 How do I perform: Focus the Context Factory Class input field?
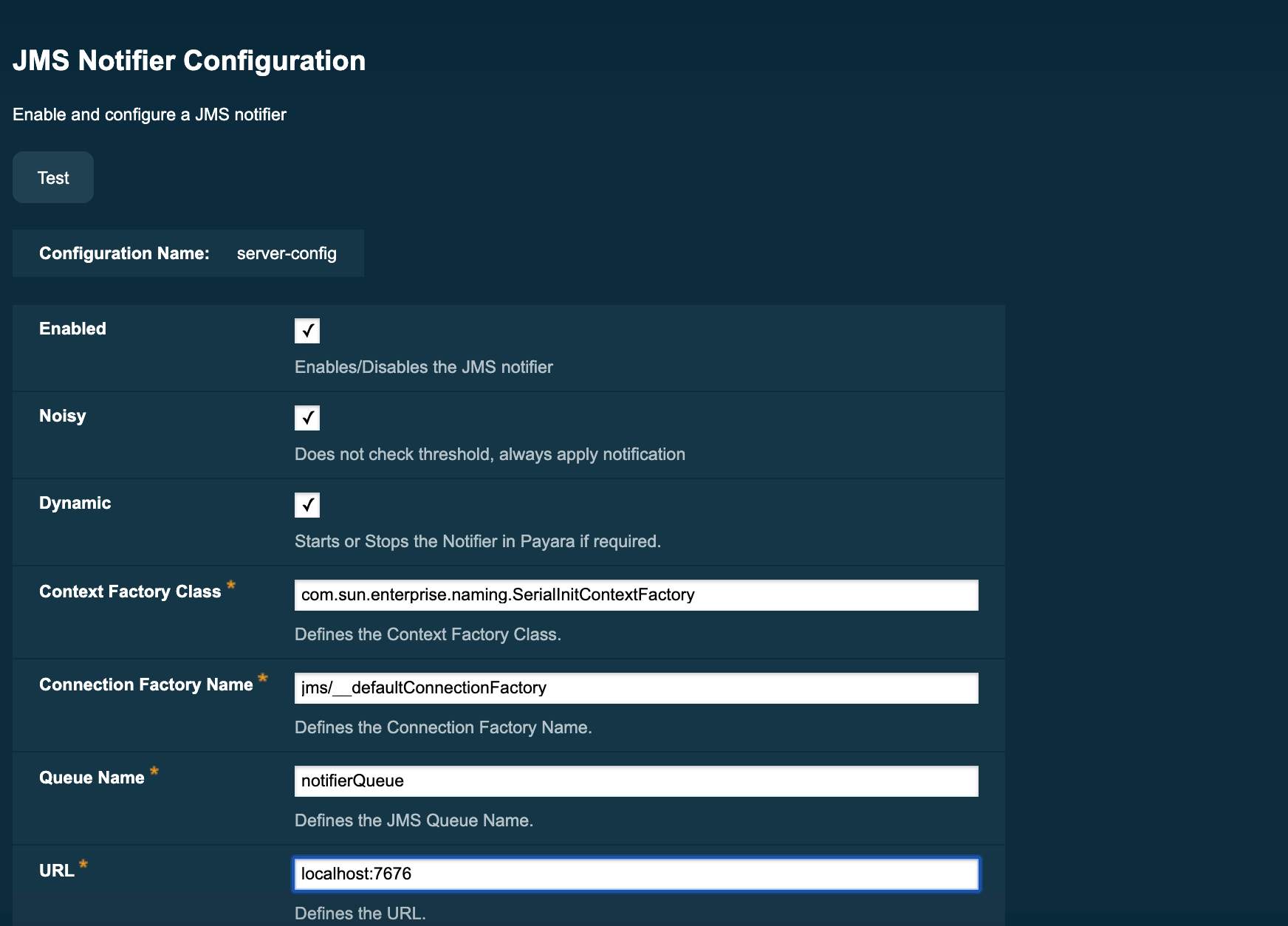coord(636,594)
